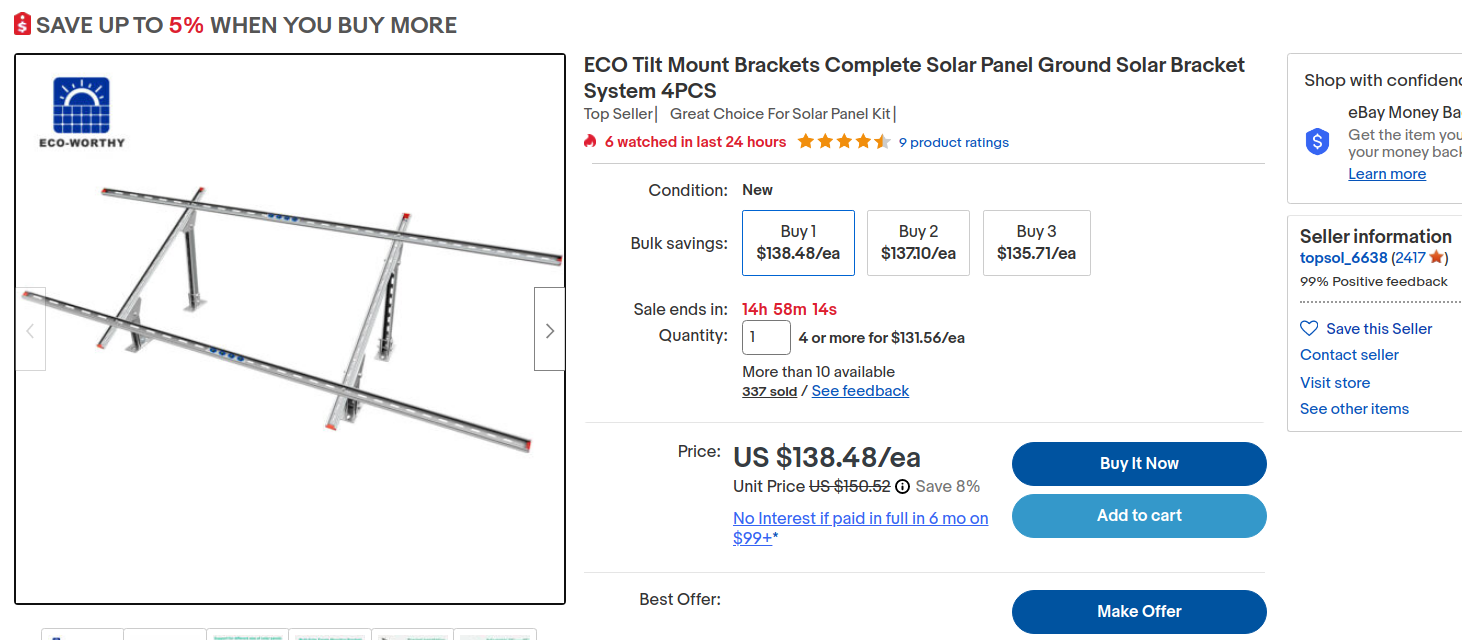Open the topsol_6638 seller profile
This screenshot has height=640, width=1462.
(x=1343, y=258)
